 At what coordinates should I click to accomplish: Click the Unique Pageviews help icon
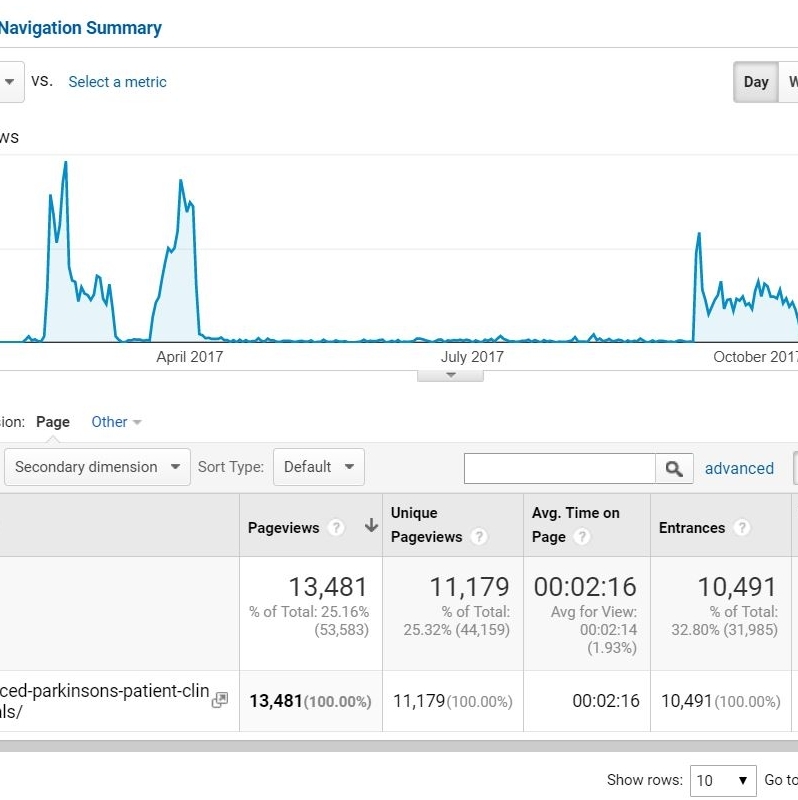[479, 537]
